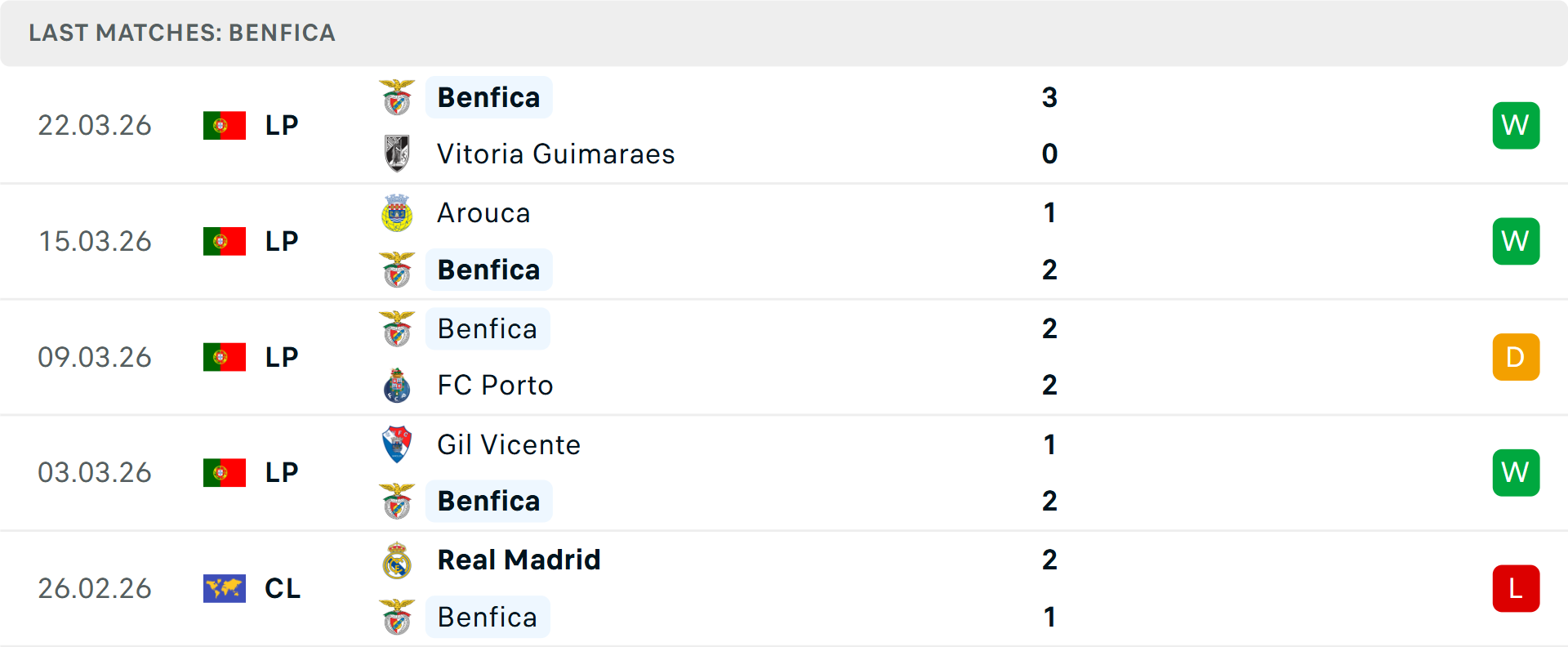The height and width of the screenshot is (647, 1568).
Task: Click the Gil Vicente club crest
Action: tap(398, 445)
